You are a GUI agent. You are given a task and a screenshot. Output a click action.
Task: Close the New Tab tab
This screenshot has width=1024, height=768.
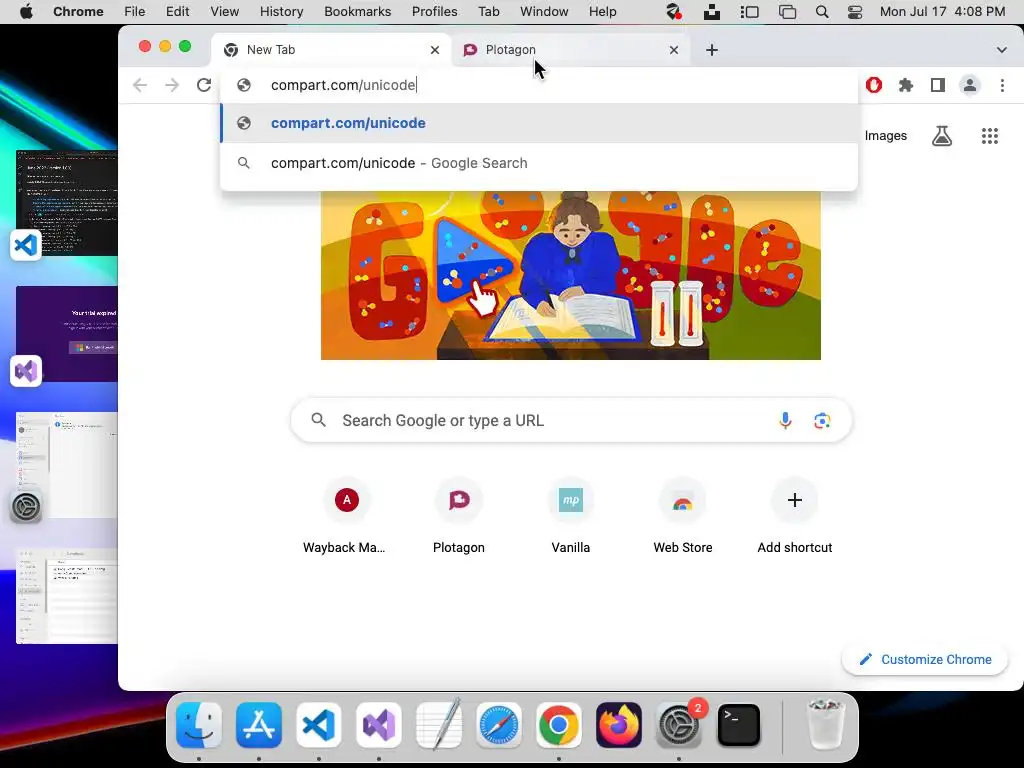[435, 50]
